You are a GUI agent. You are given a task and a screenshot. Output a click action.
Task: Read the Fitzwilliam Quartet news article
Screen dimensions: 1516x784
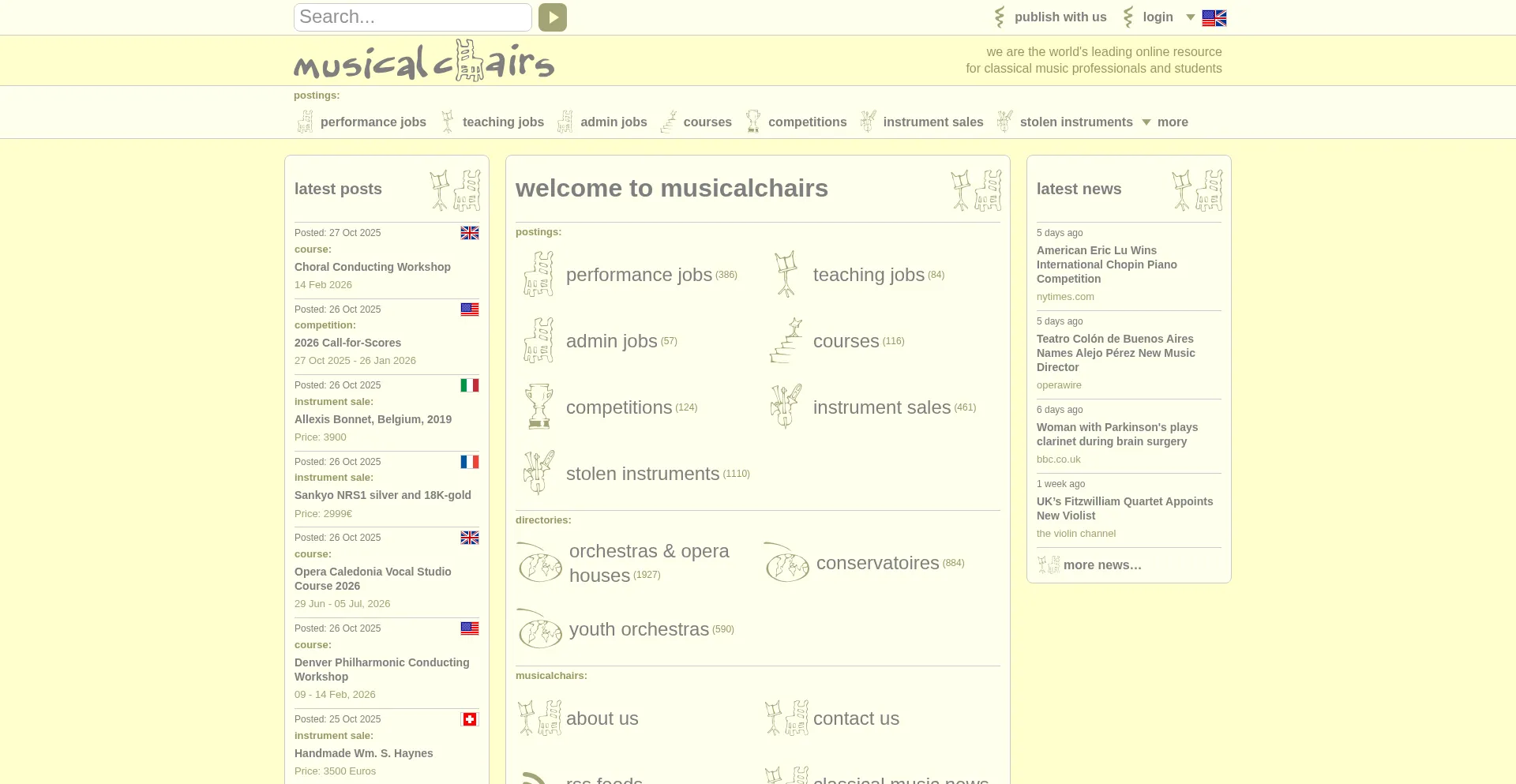1124,508
